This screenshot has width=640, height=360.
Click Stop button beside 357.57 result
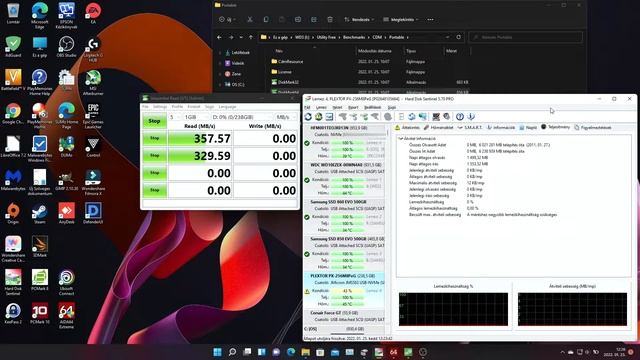point(154,138)
